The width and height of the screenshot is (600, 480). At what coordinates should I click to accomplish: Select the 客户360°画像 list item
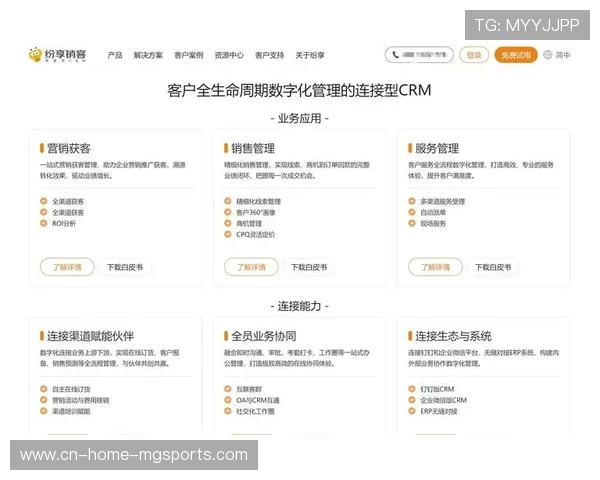pos(256,212)
